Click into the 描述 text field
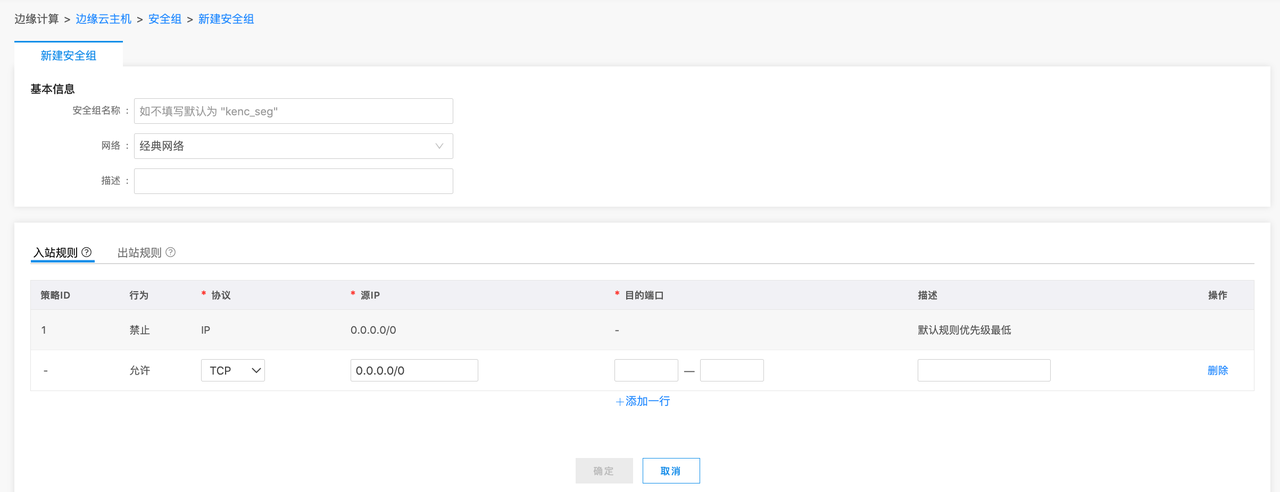The image size is (1280, 492). point(293,181)
